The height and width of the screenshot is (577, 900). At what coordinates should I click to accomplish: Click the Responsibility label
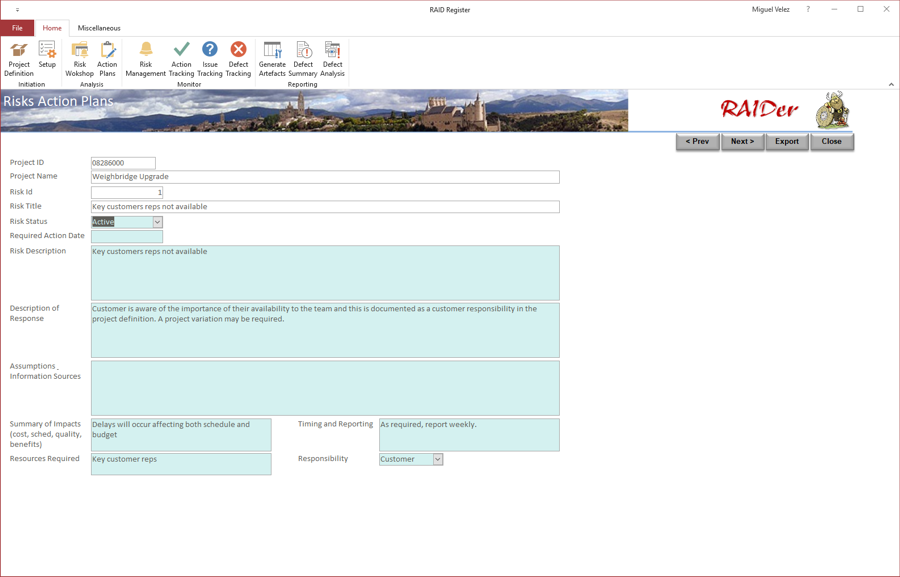[323, 459]
